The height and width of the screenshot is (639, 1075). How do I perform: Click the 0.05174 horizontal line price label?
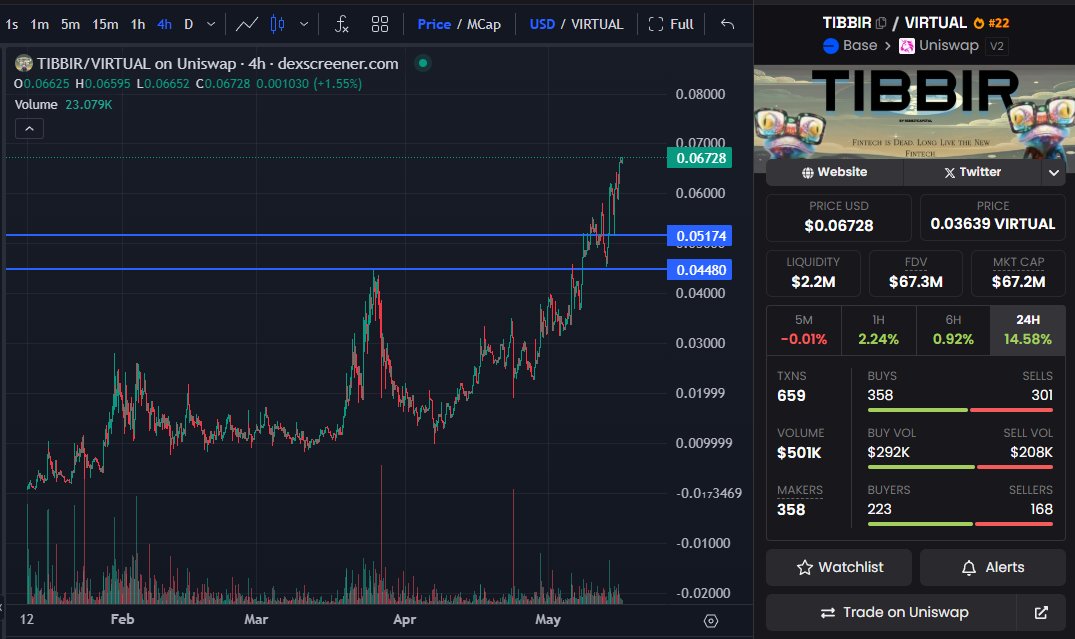(x=700, y=236)
